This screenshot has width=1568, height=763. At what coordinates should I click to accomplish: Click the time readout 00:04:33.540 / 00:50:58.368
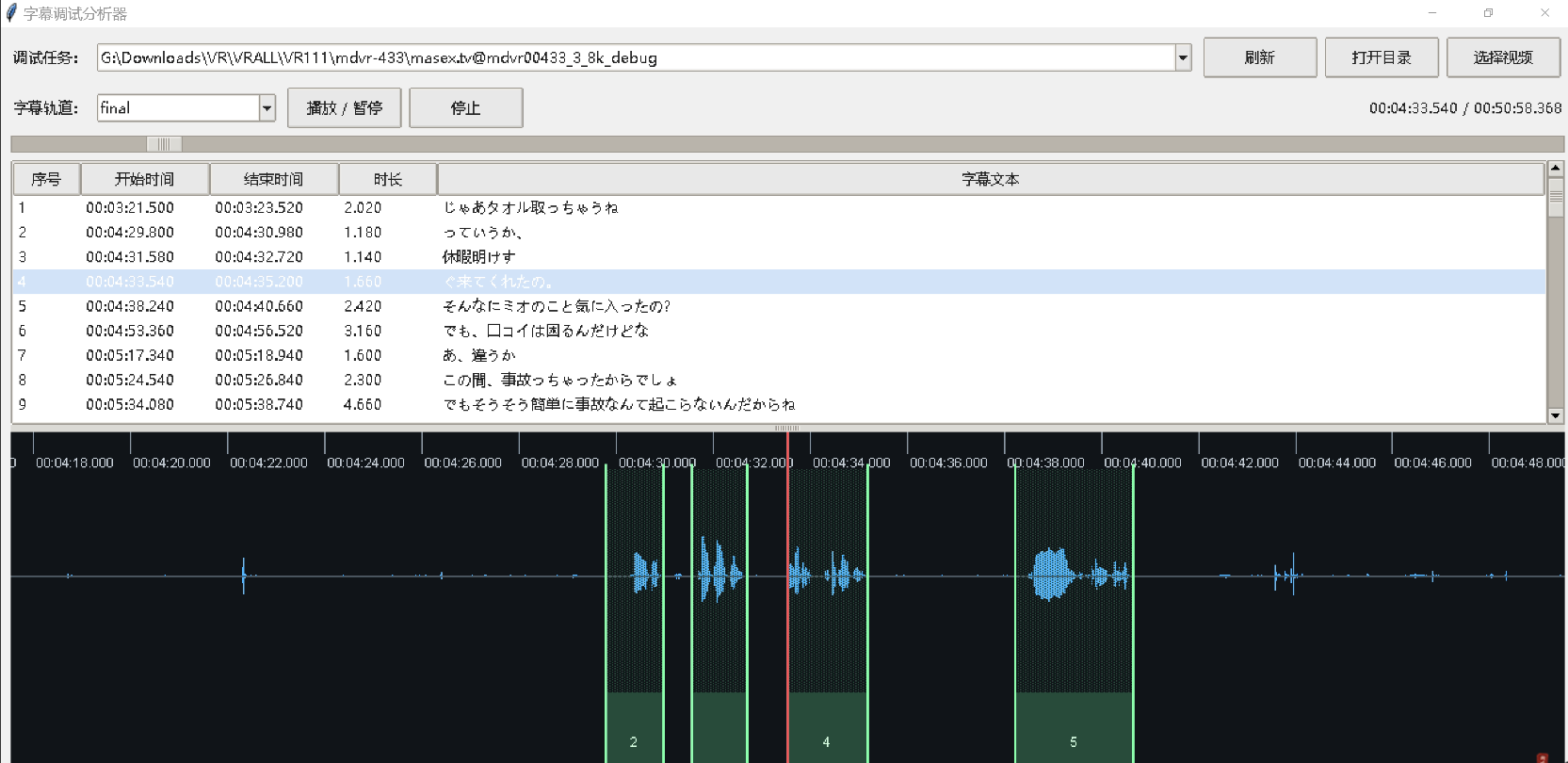(x=1465, y=108)
